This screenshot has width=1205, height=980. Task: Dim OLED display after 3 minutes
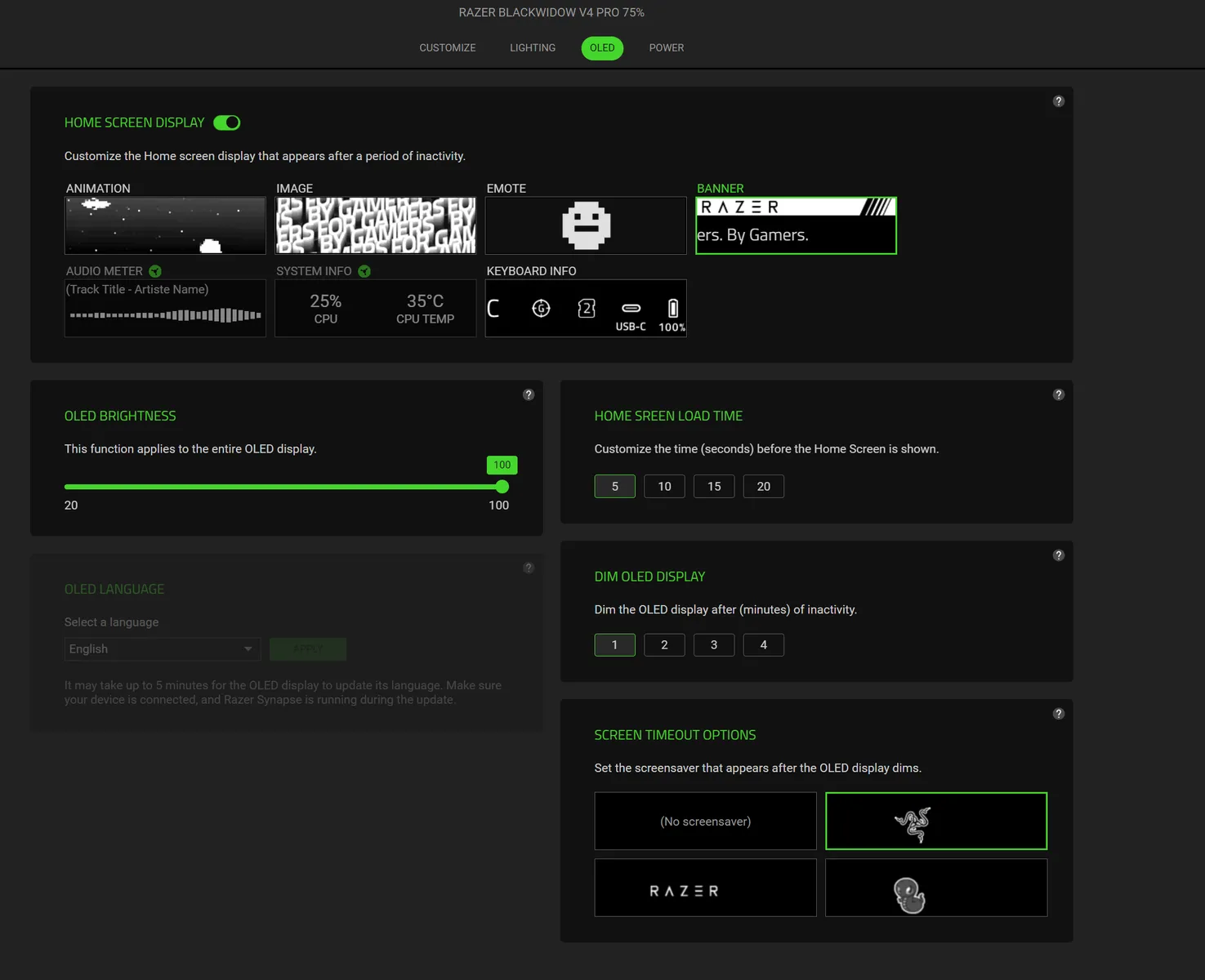(714, 645)
